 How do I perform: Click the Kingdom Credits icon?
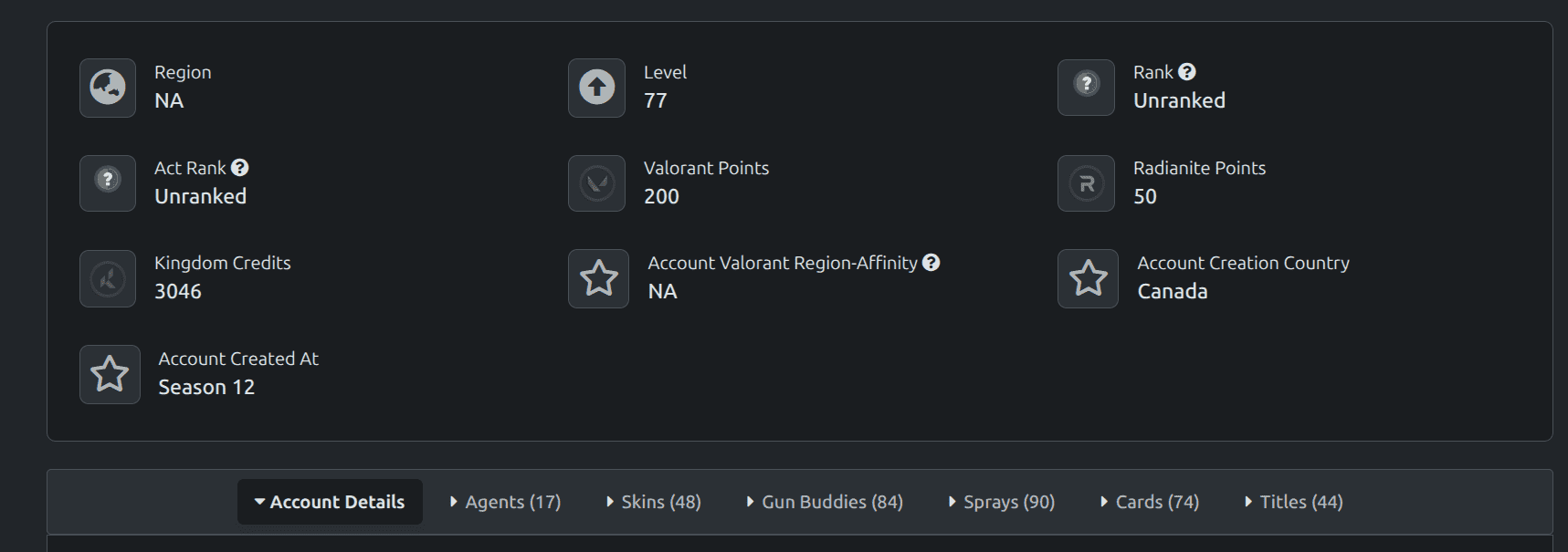point(108,278)
